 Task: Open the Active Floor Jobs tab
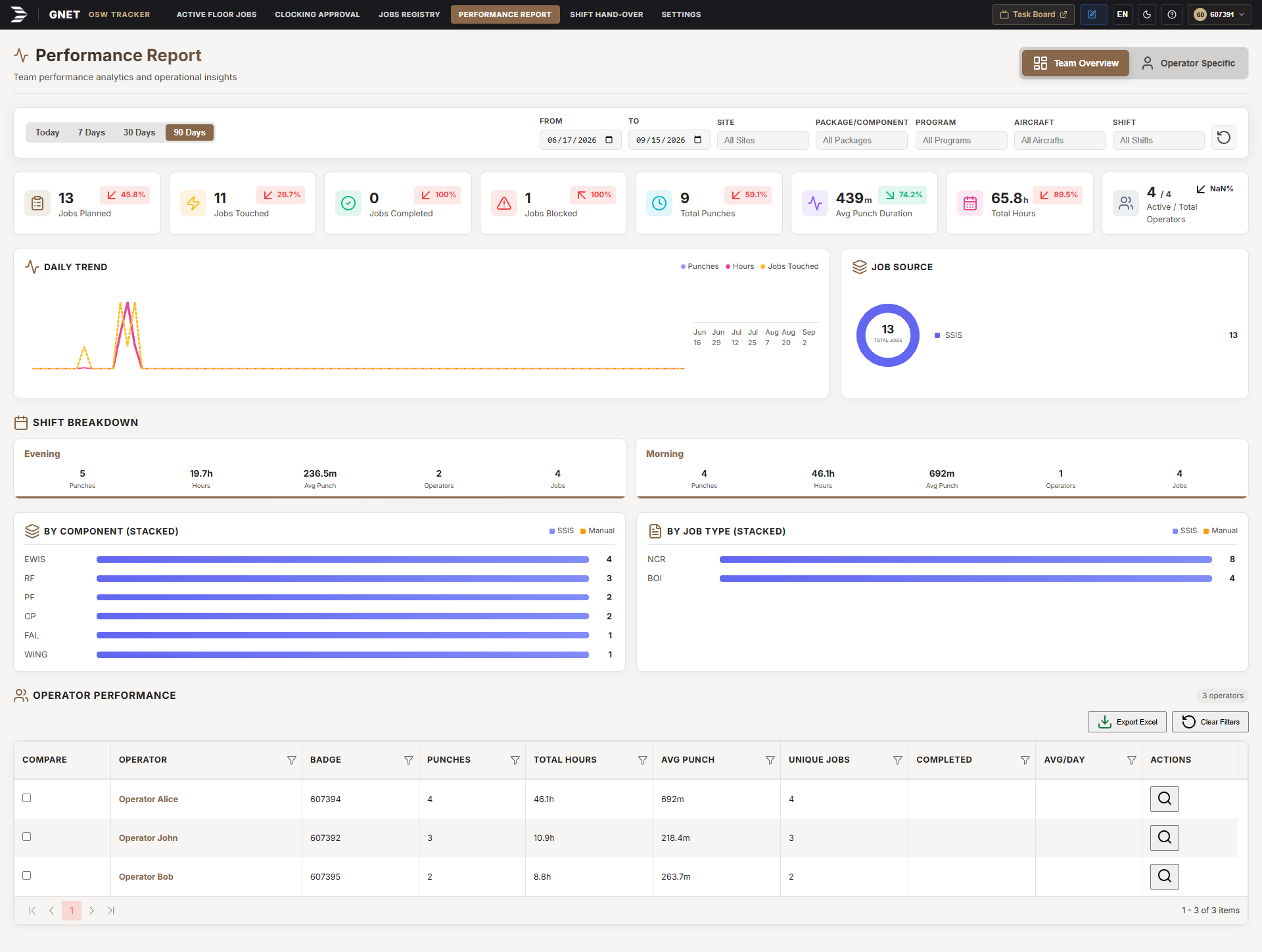[216, 14]
